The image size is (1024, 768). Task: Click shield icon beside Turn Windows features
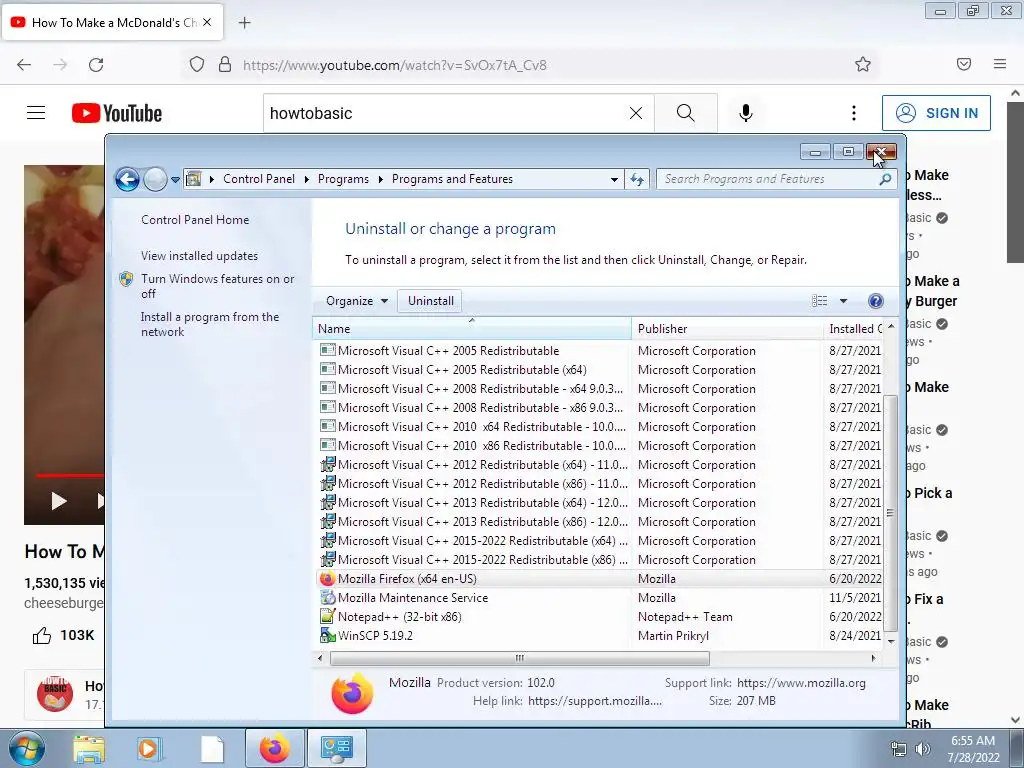(127, 280)
